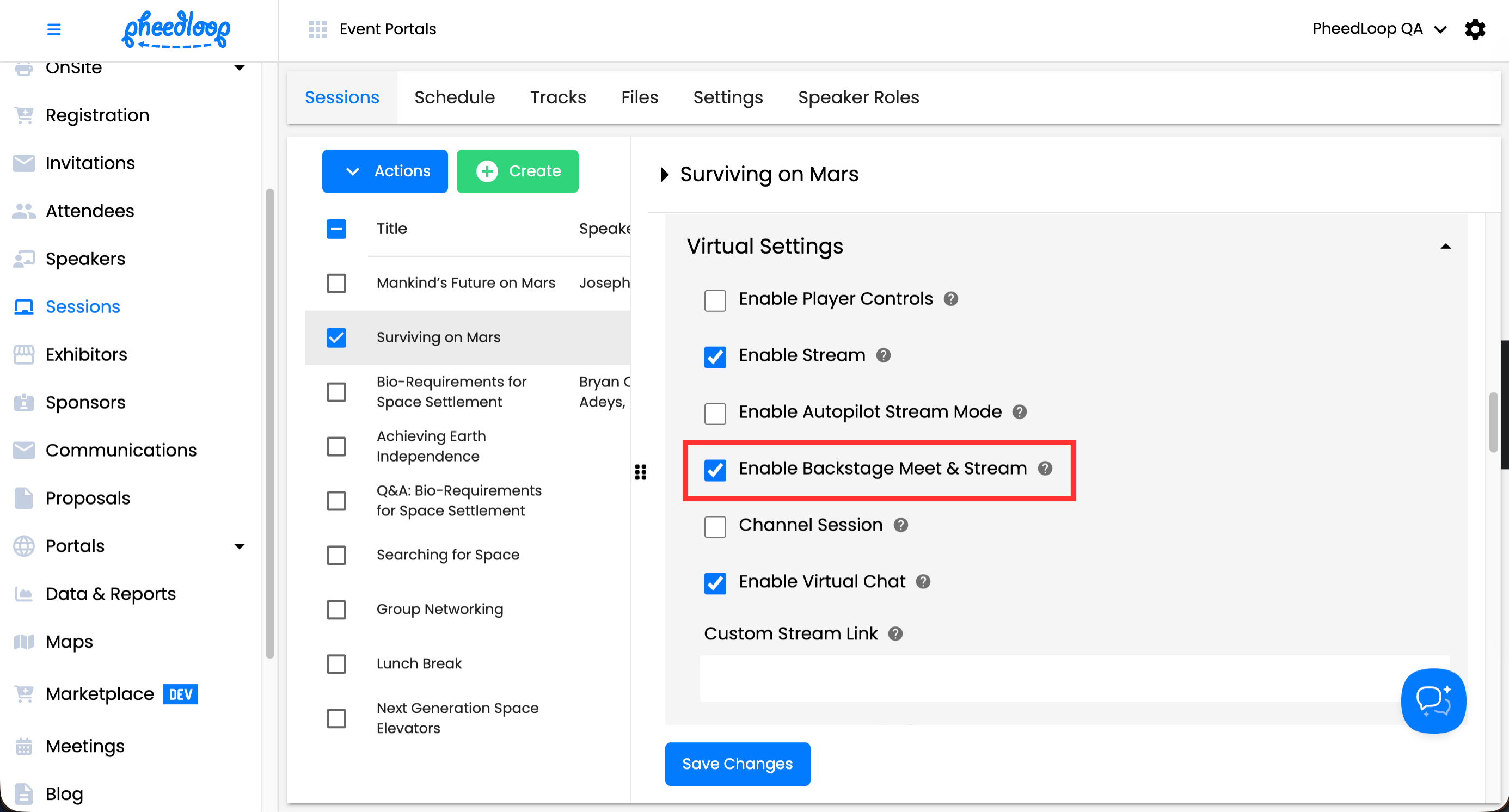This screenshot has width=1509, height=812.
Task: Click the hamburger menu icon
Action: [53, 29]
